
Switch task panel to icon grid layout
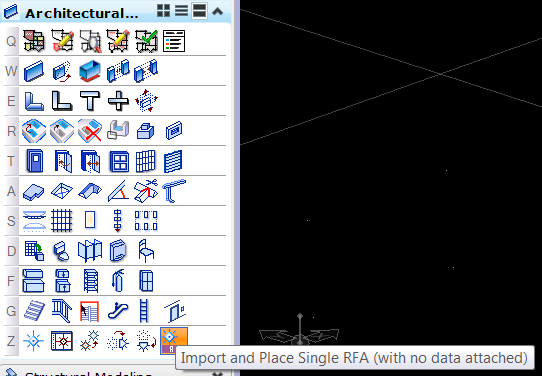(163, 11)
